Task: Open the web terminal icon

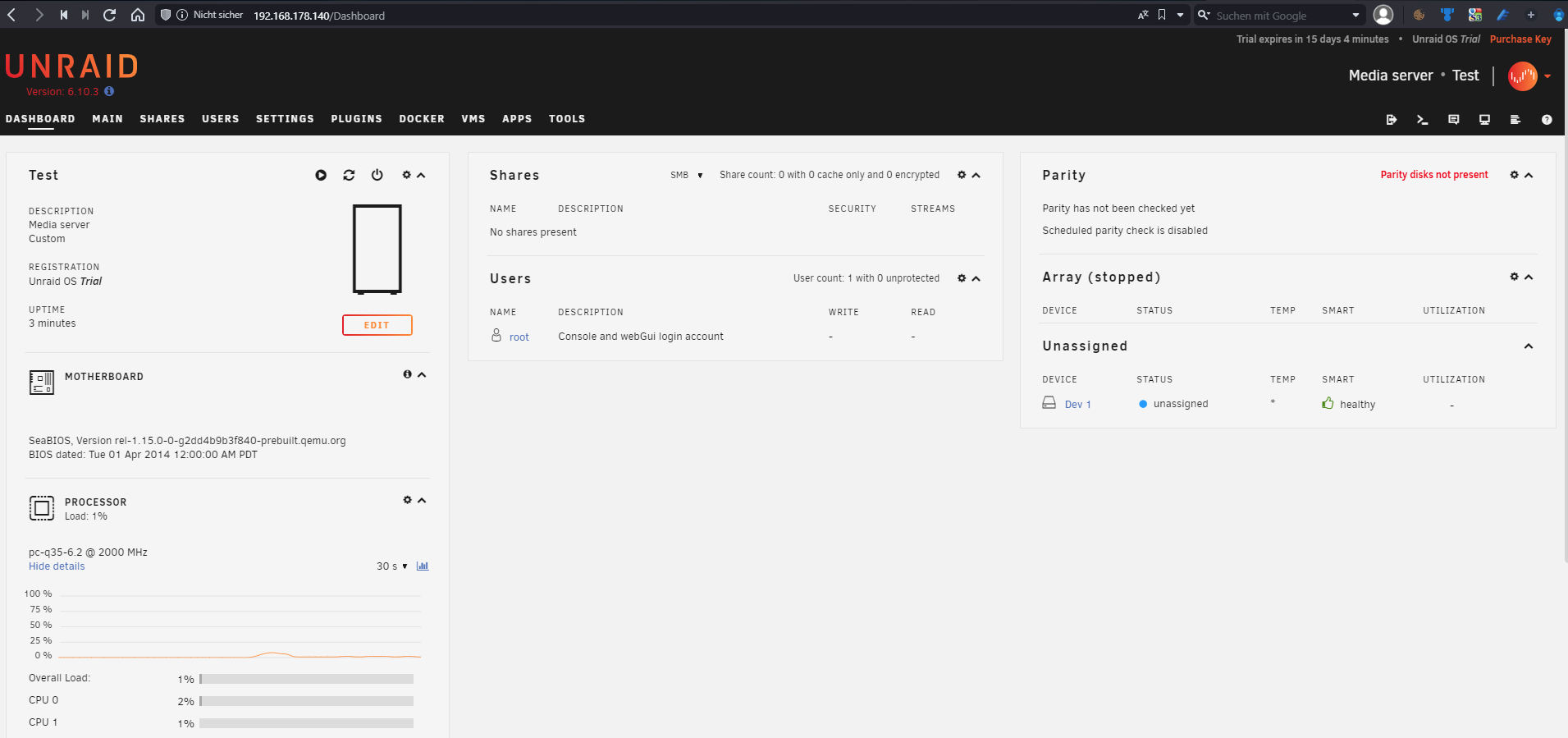Action: click(x=1423, y=120)
